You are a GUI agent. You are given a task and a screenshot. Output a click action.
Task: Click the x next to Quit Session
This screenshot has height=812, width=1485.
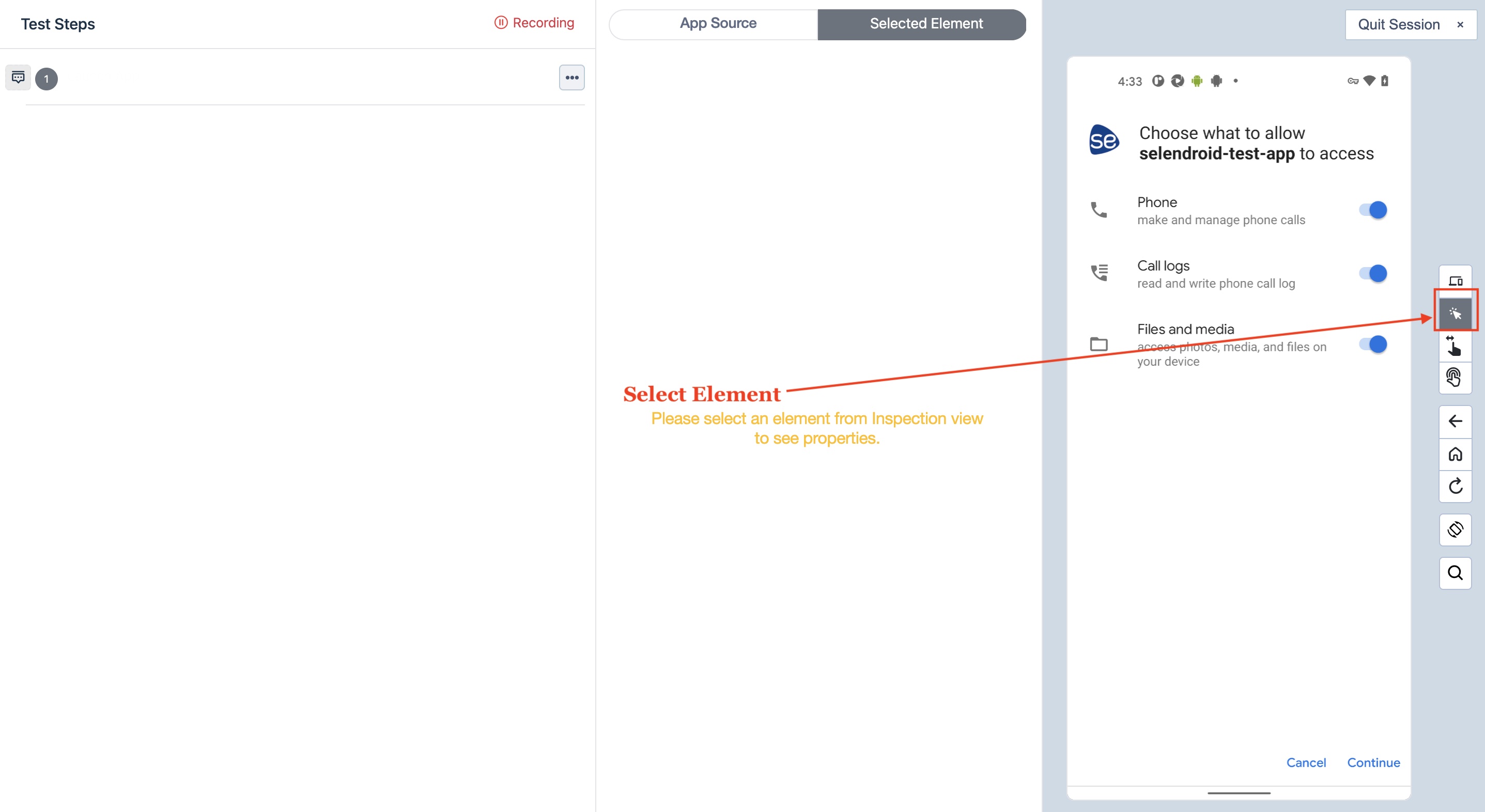1460,25
